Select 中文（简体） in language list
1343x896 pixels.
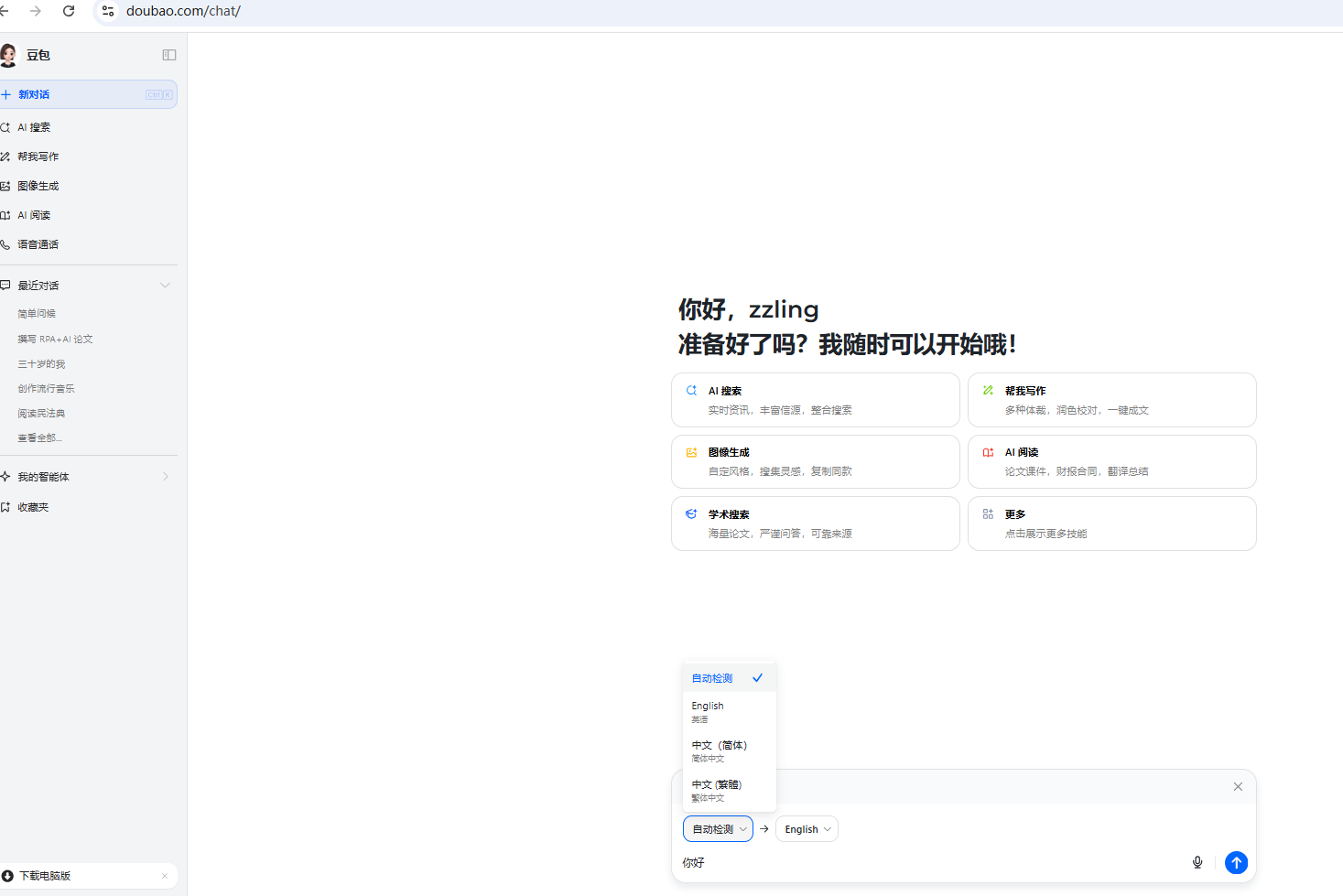pos(729,751)
